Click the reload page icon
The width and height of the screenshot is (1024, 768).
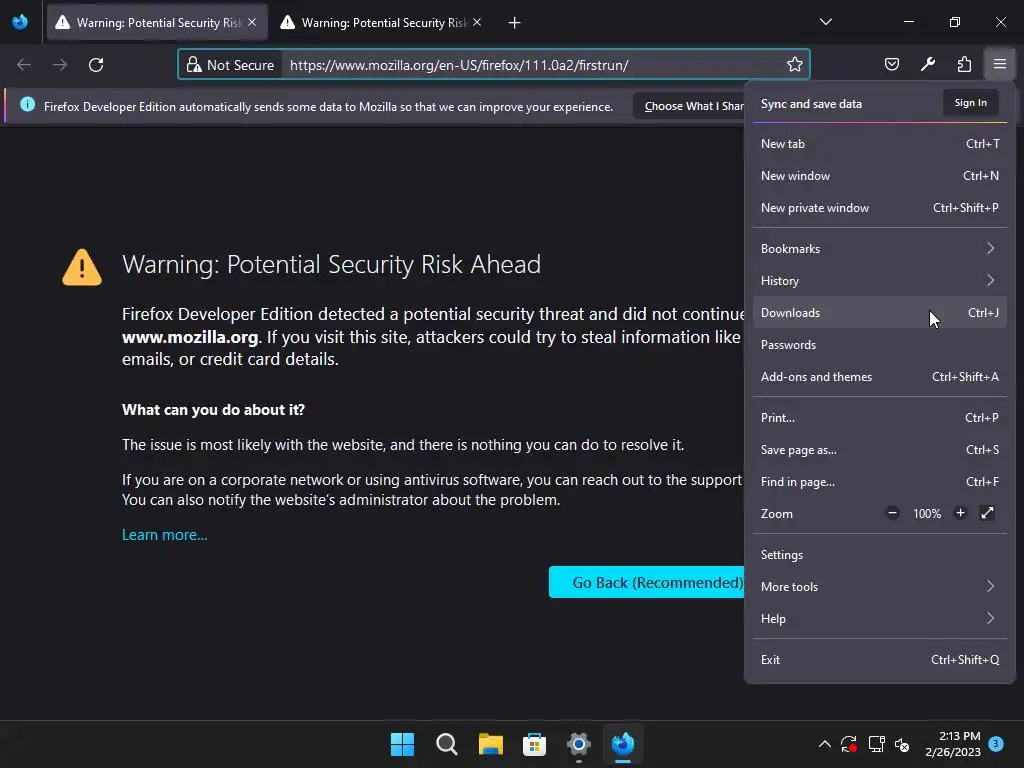click(96, 65)
